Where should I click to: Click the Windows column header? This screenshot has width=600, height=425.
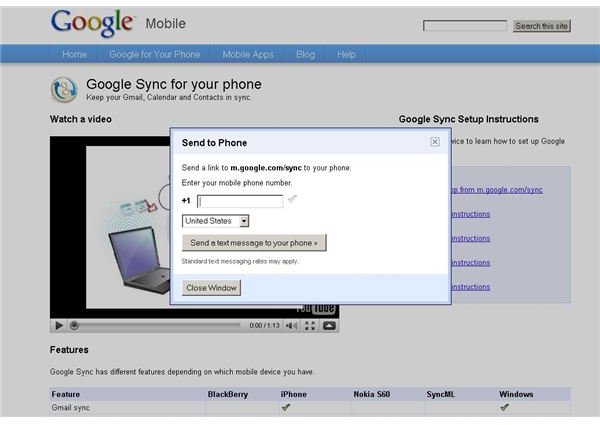(516, 394)
